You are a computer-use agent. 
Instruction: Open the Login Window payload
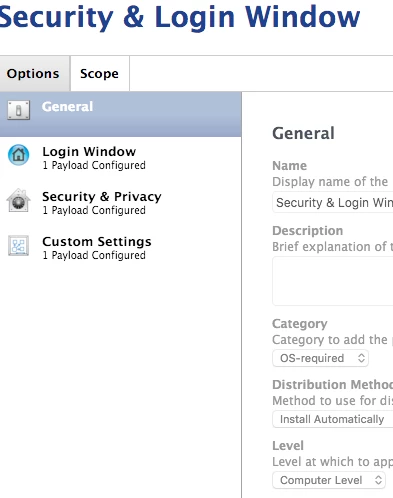(120, 158)
